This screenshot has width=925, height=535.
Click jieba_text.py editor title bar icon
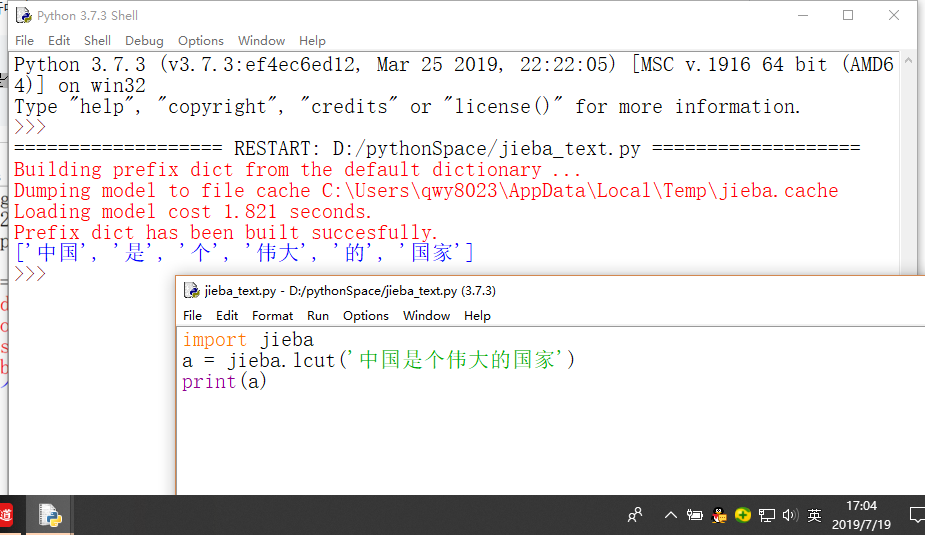(191, 290)
